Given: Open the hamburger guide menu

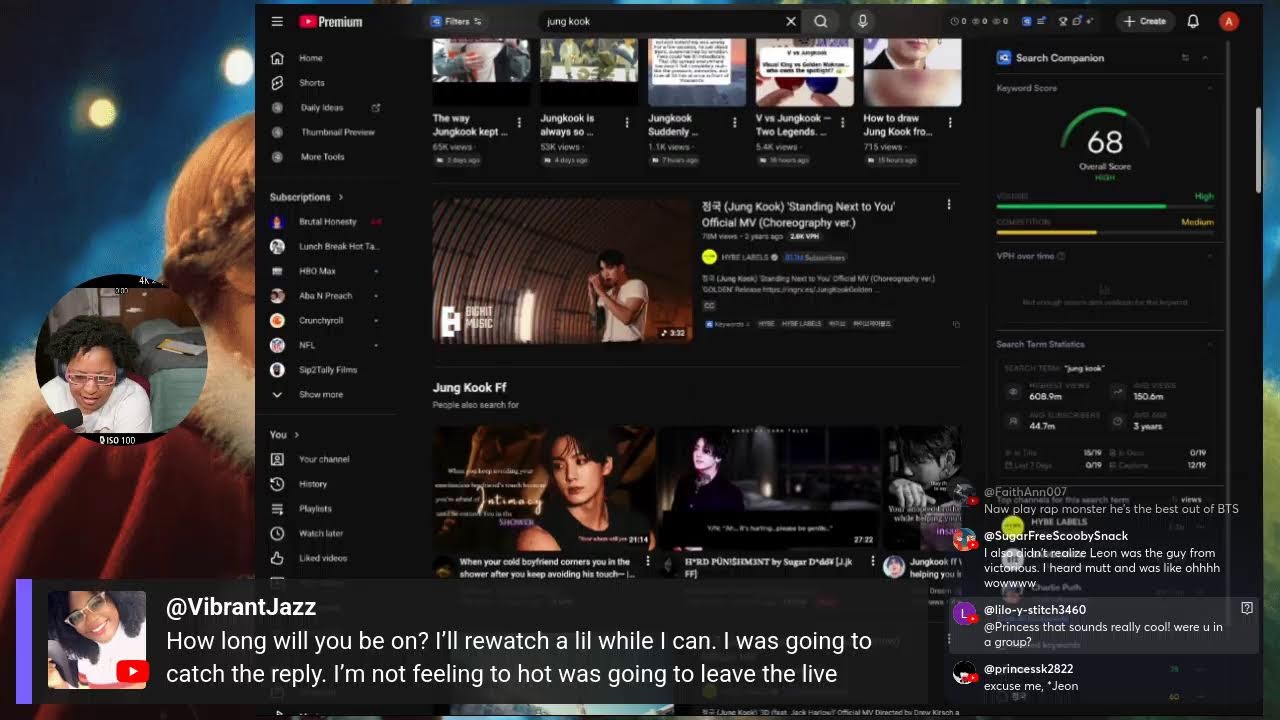Looking at the screenshot, I should pos(277,21).
